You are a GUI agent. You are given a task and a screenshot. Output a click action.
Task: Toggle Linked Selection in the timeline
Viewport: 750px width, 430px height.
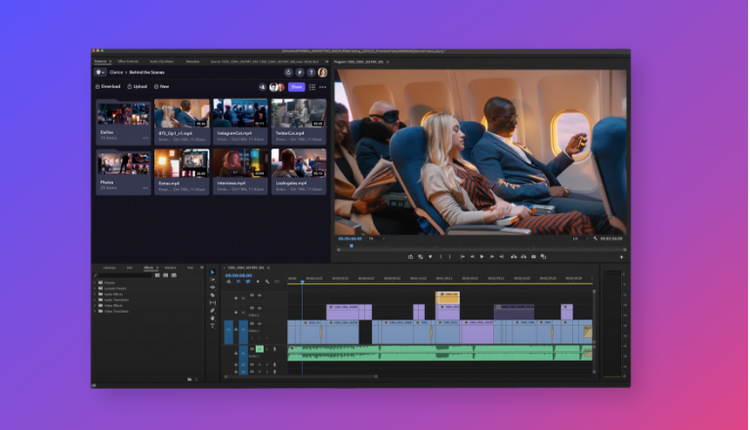(248, 282)
